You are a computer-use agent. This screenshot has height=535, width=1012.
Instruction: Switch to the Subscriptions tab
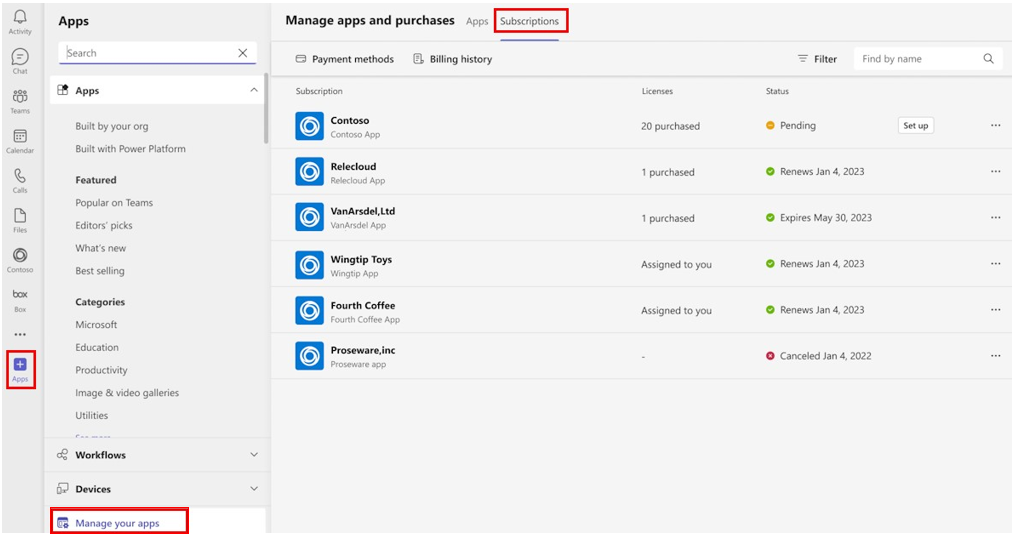[x=530, y=21]
